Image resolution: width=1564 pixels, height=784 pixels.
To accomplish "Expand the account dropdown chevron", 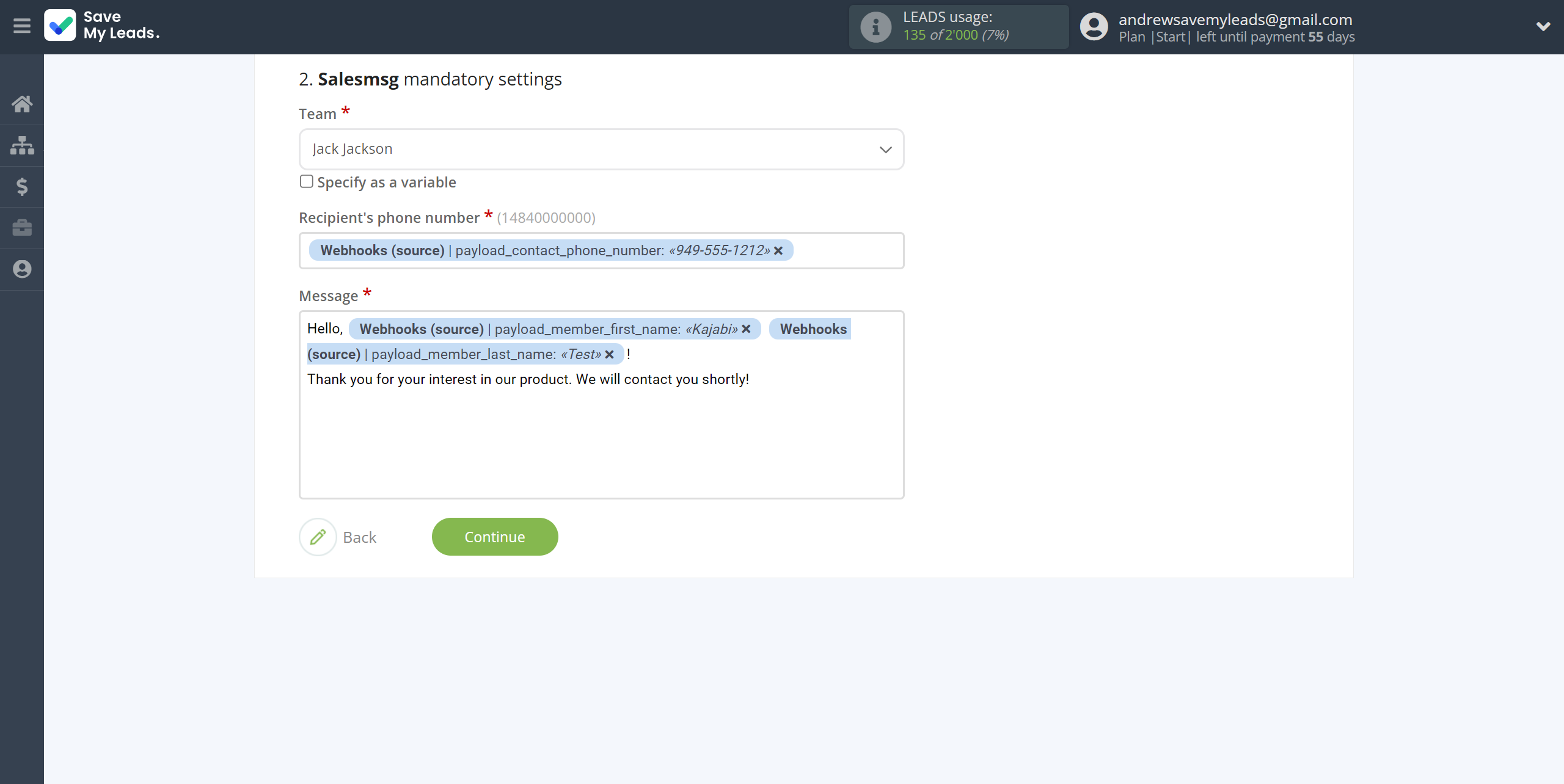I will point(1543,26).
